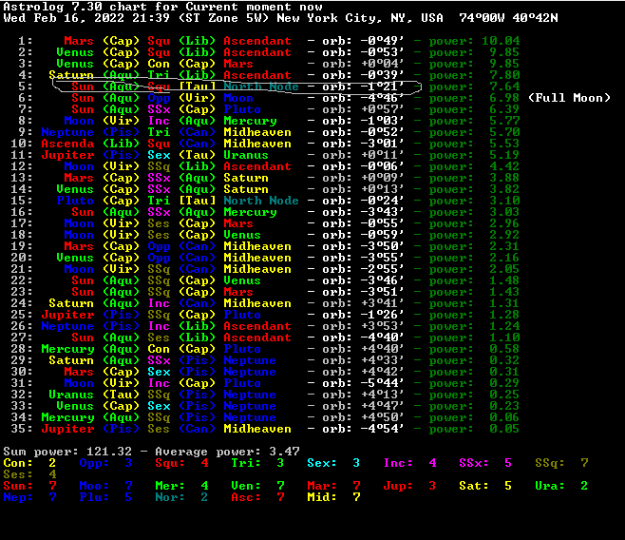Click 'Pluto' at end of row 7
625x540 pixels.
click(242, 109)
